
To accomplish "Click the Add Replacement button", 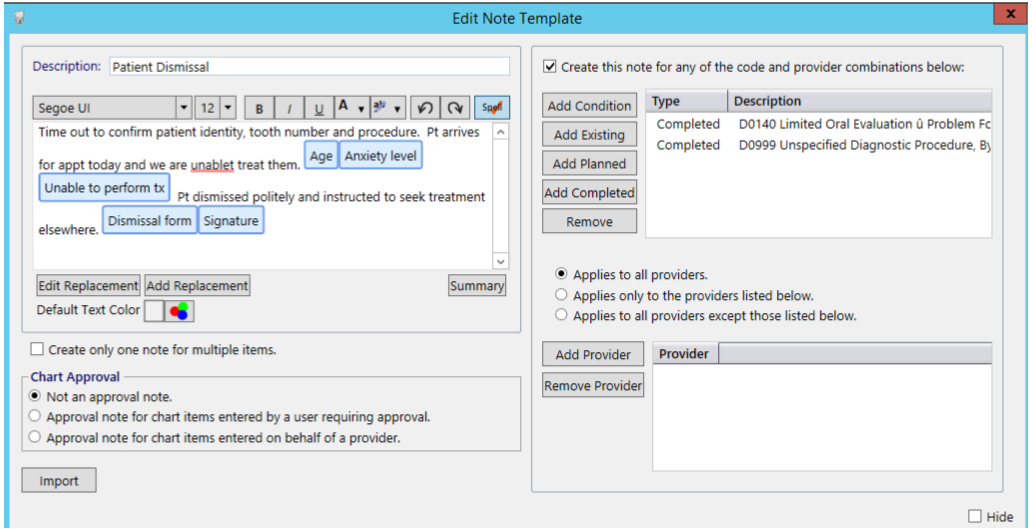I will click(197, 286).
